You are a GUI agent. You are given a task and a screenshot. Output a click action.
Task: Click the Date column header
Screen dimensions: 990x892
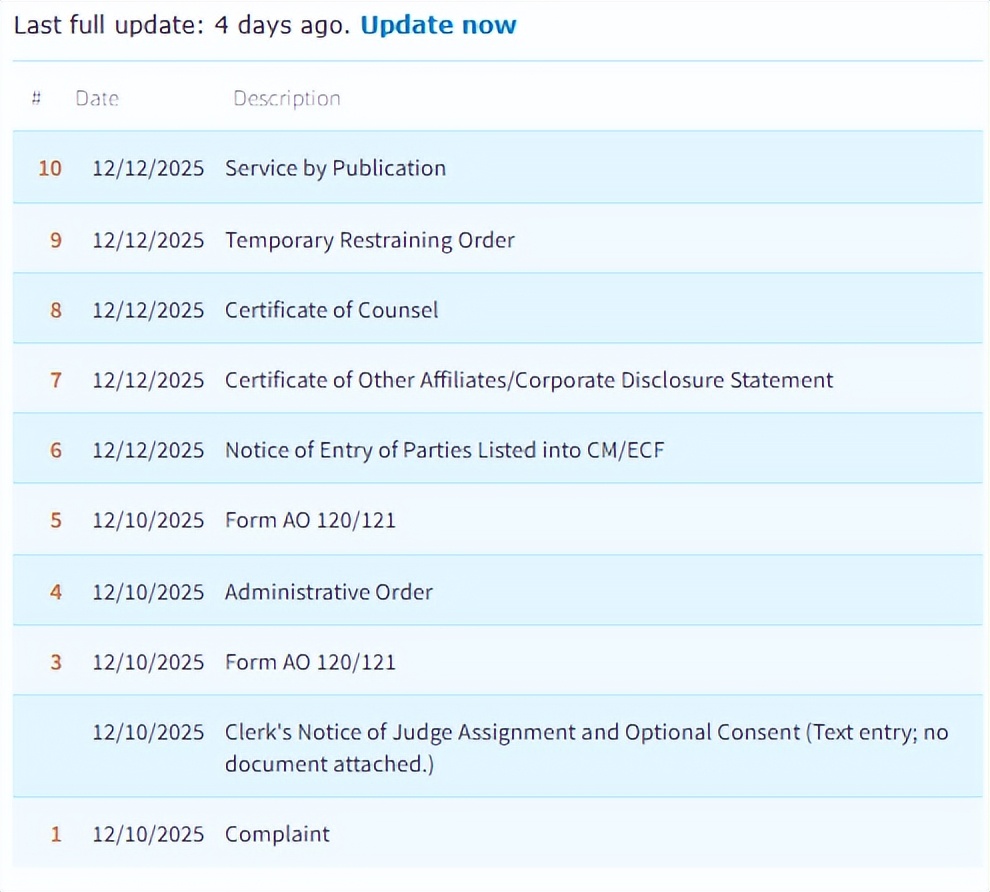(x=96, y=98)
